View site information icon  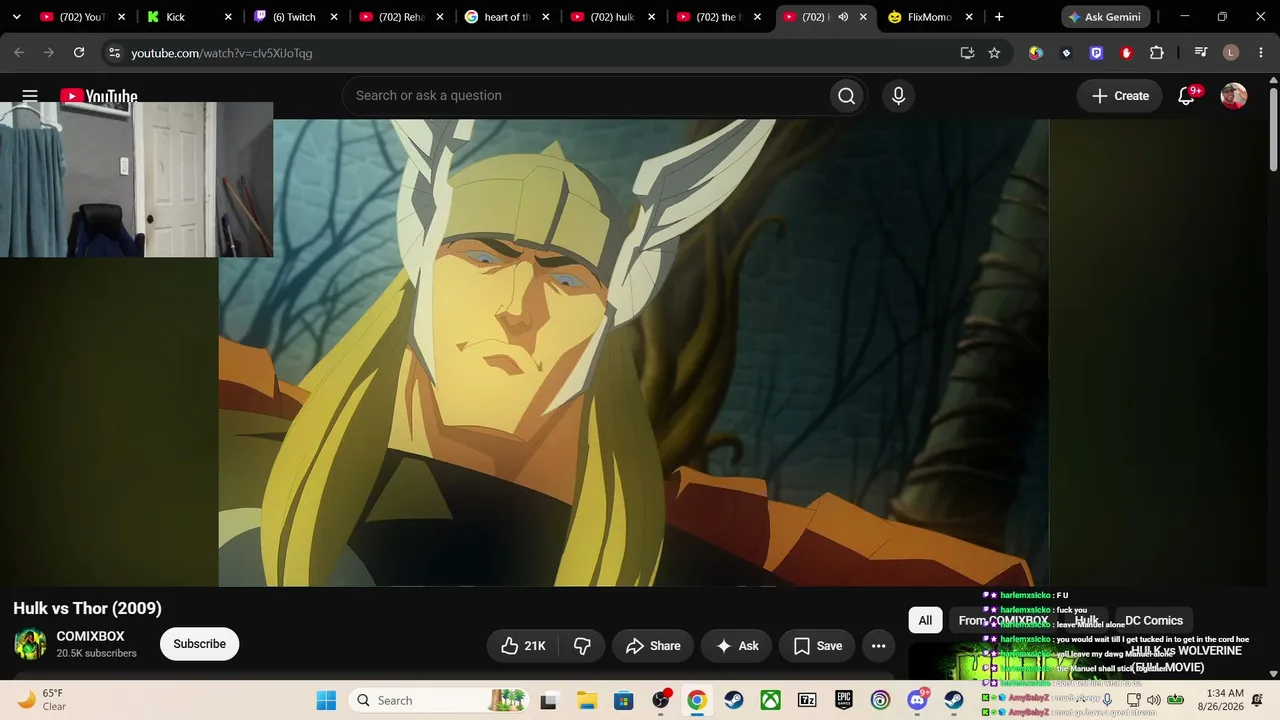(x=114, y=53)
